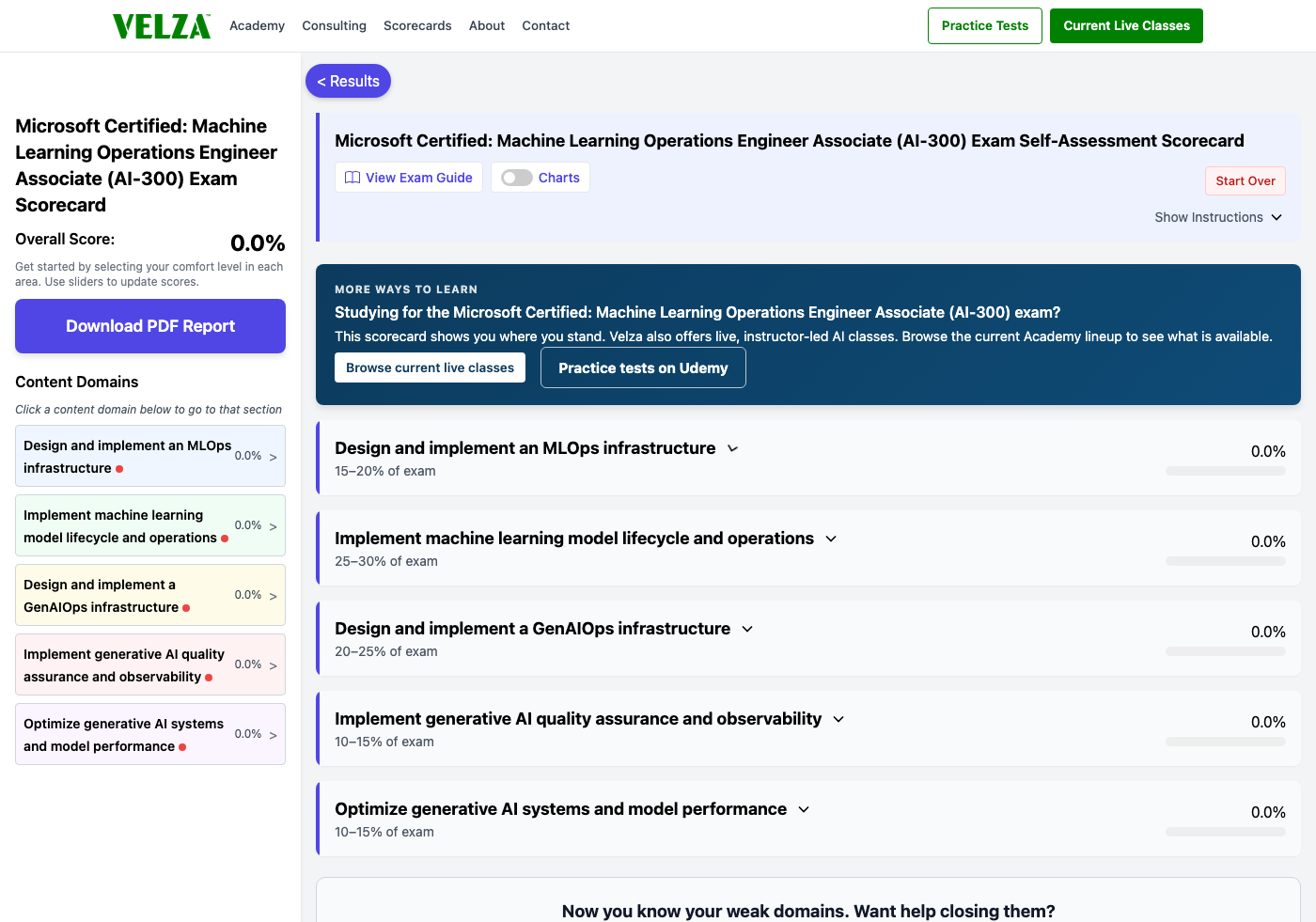Jump to Optimize generative AI domain in sidebar

tap(150, 734)
